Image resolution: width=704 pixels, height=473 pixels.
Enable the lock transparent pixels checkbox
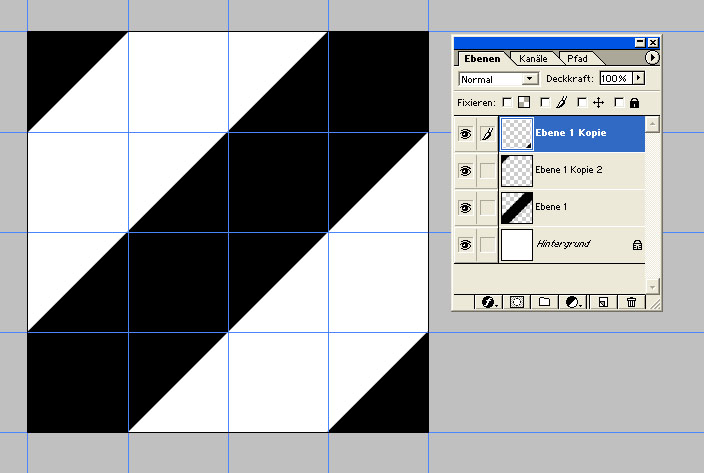pyautogui.click(x=507, y=102)
